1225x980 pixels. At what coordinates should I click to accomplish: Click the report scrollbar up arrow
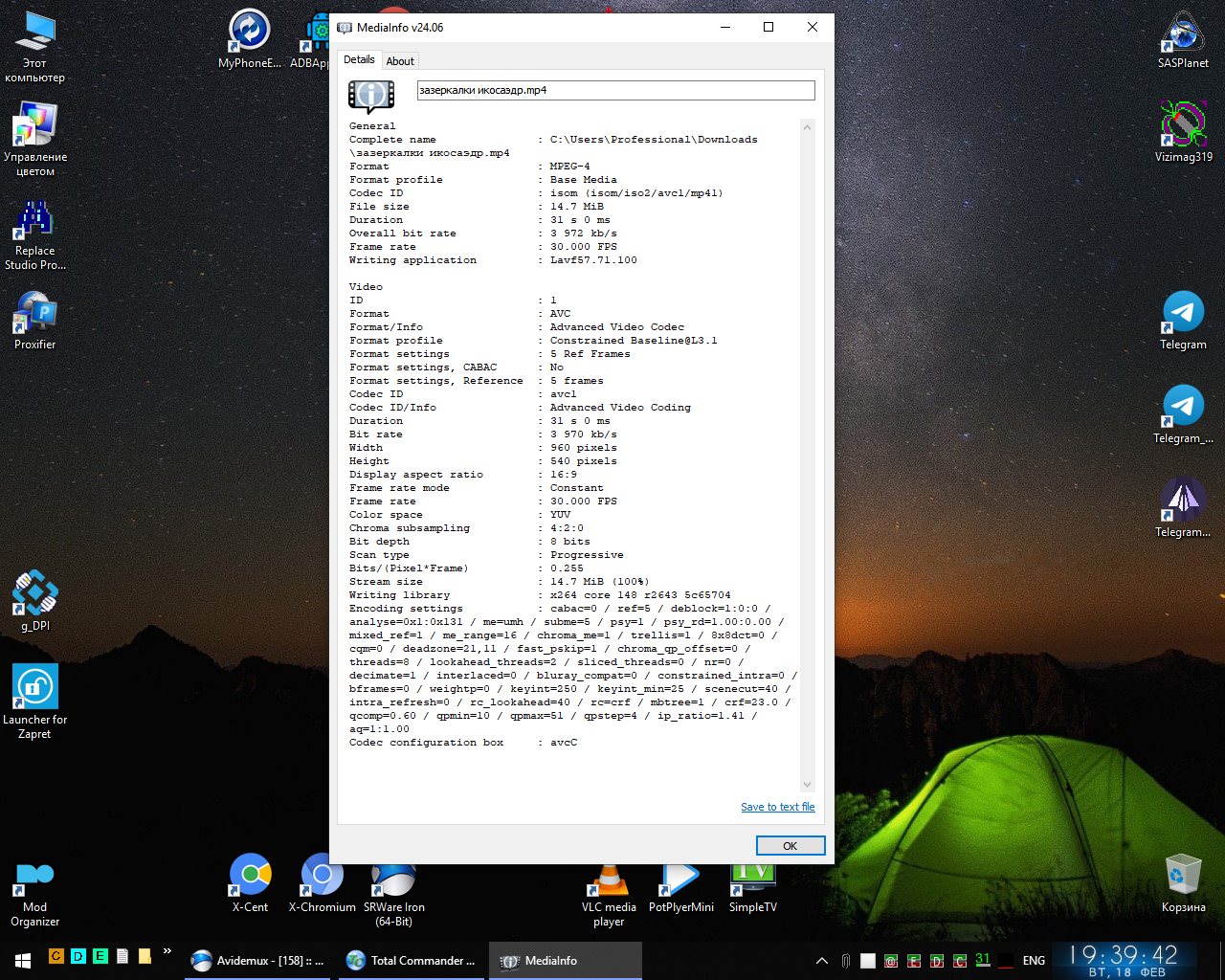[807, 127]
